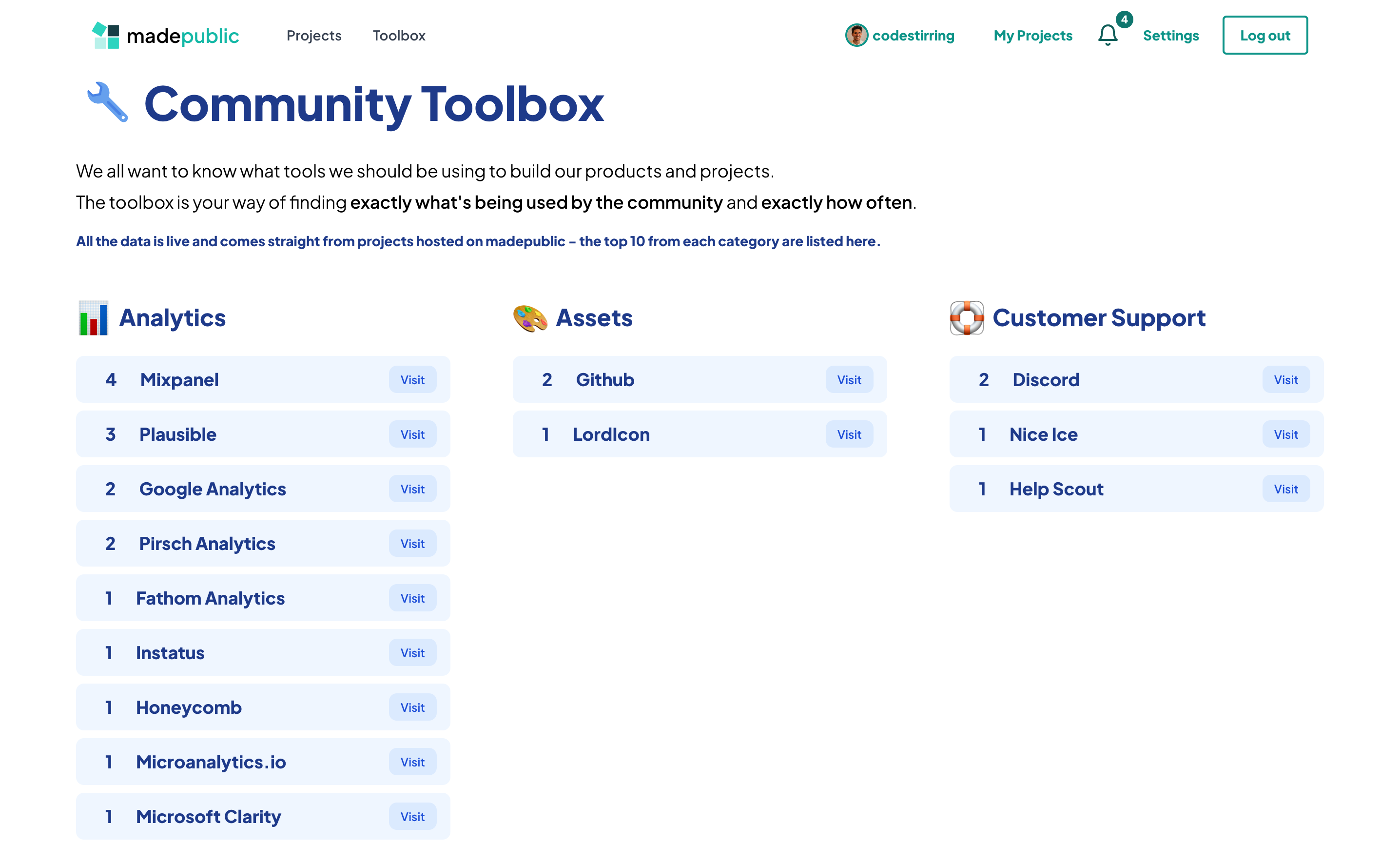This screenshot has width=1400, height=863.
Task: Go to My Projects
Action: coord(1032,36)
